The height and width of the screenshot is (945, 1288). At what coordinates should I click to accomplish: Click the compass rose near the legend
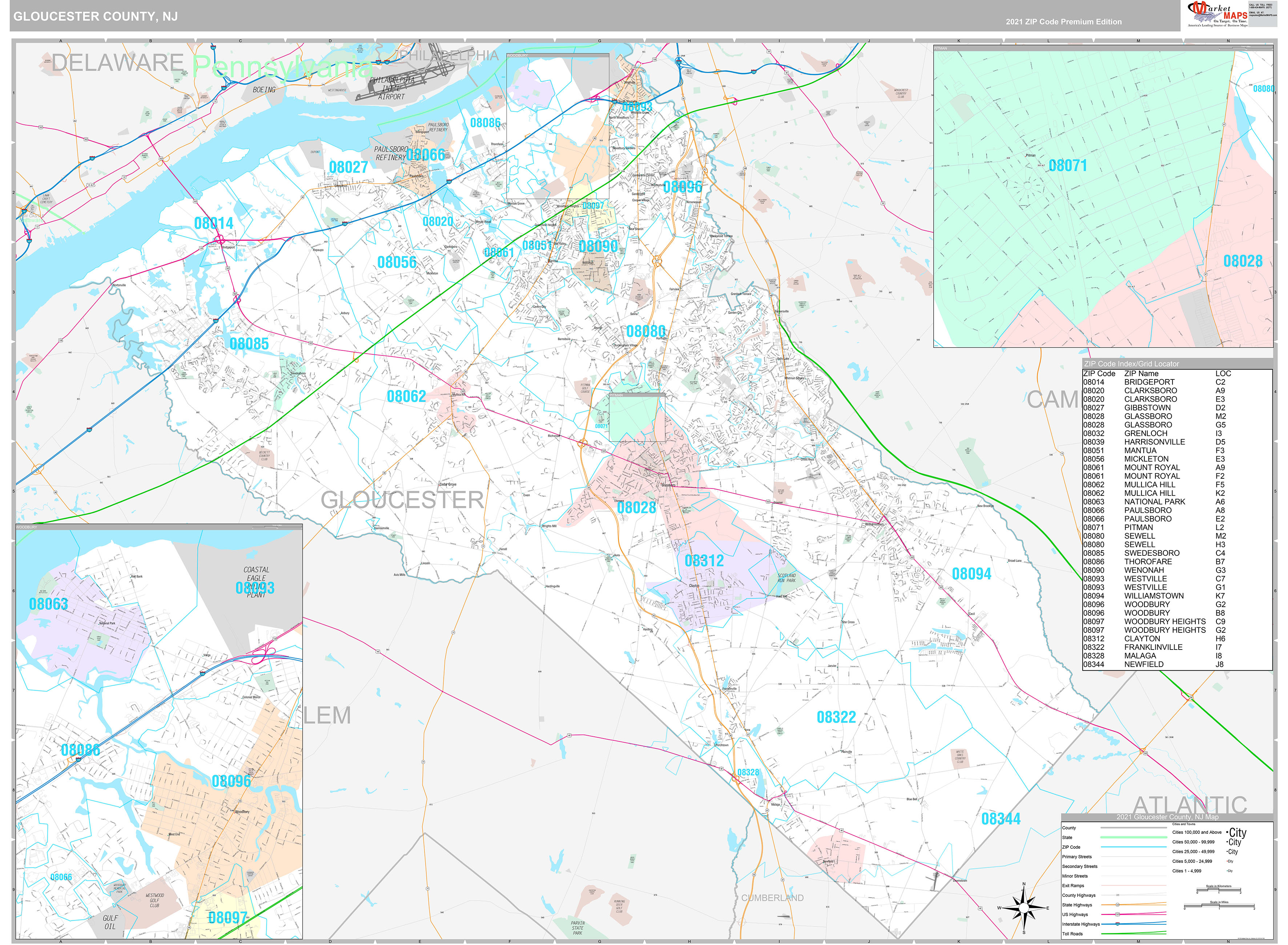[1024, 908]
